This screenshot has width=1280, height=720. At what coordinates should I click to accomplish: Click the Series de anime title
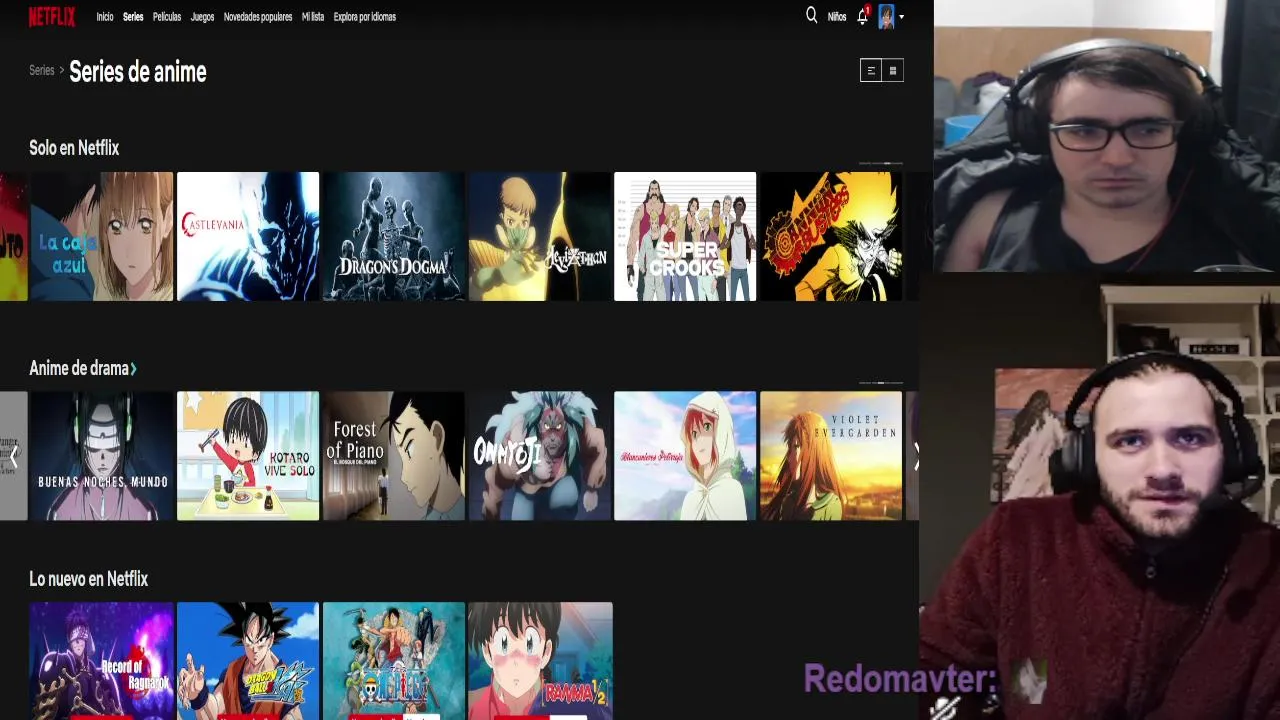click(x=138, y=72)
